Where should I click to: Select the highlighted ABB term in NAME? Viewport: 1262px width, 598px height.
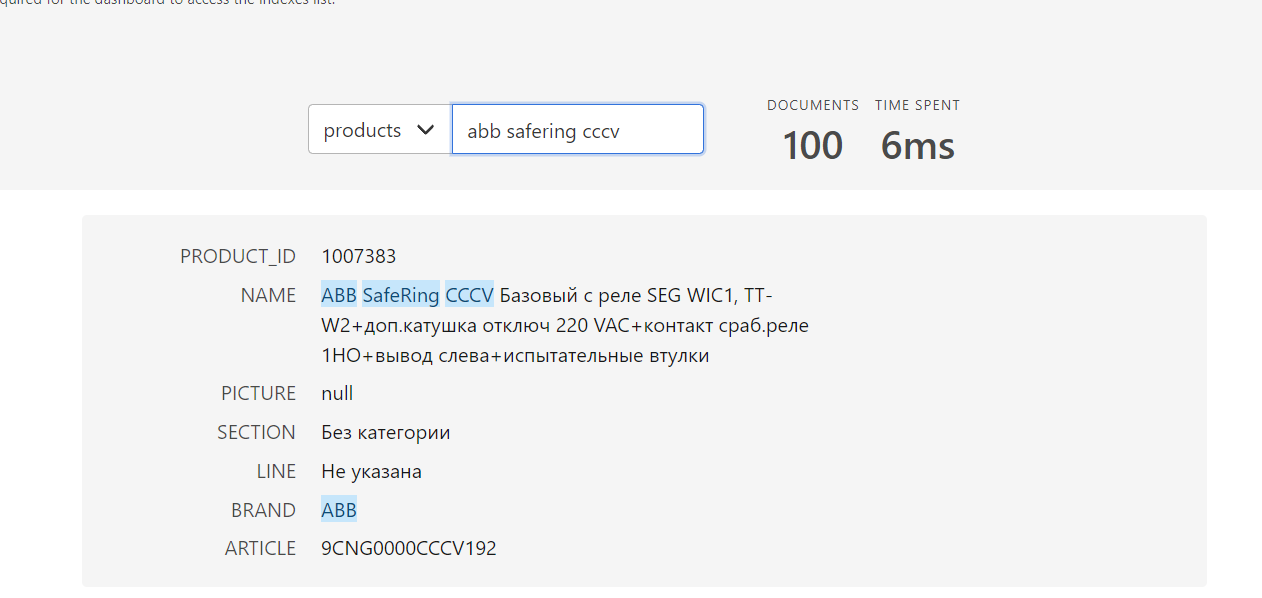(339, 294)
